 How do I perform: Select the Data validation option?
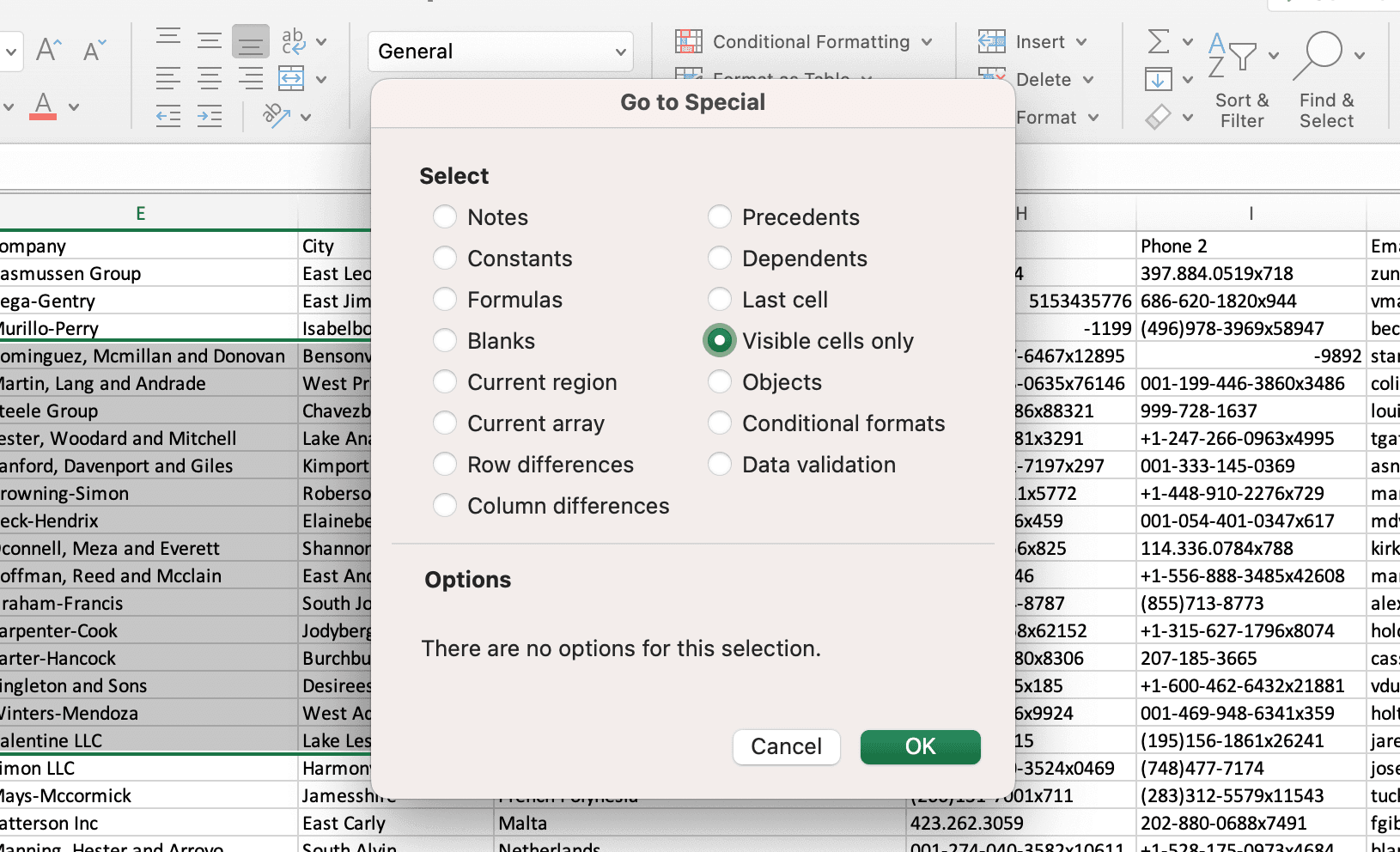click(720, 465)
